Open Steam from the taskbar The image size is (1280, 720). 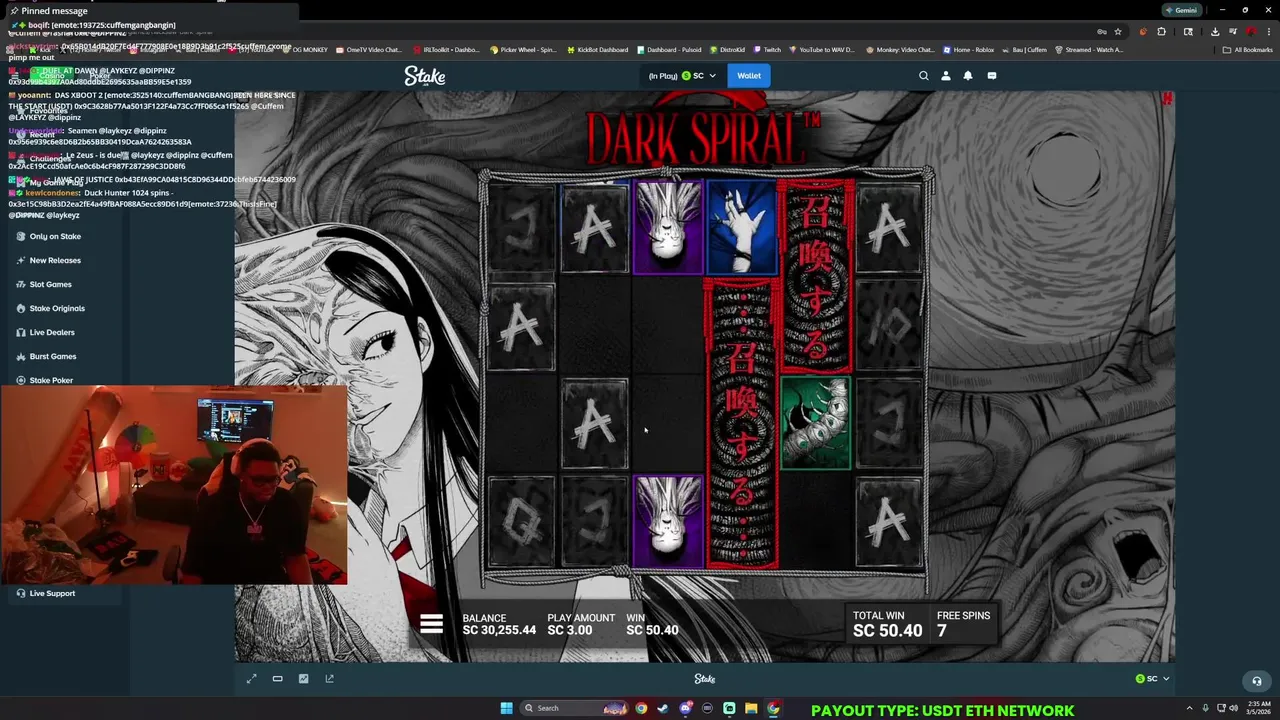coord(663,708)
